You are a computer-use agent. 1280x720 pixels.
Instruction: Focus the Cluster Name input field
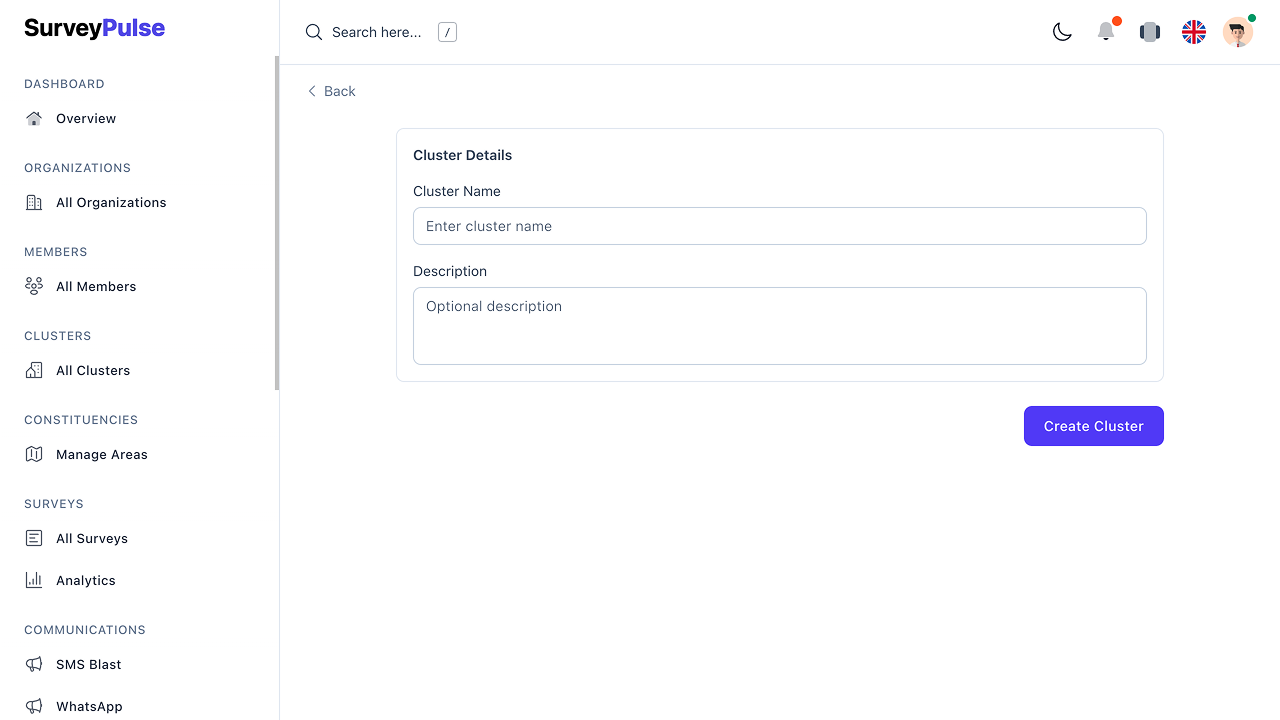[779, 226]
